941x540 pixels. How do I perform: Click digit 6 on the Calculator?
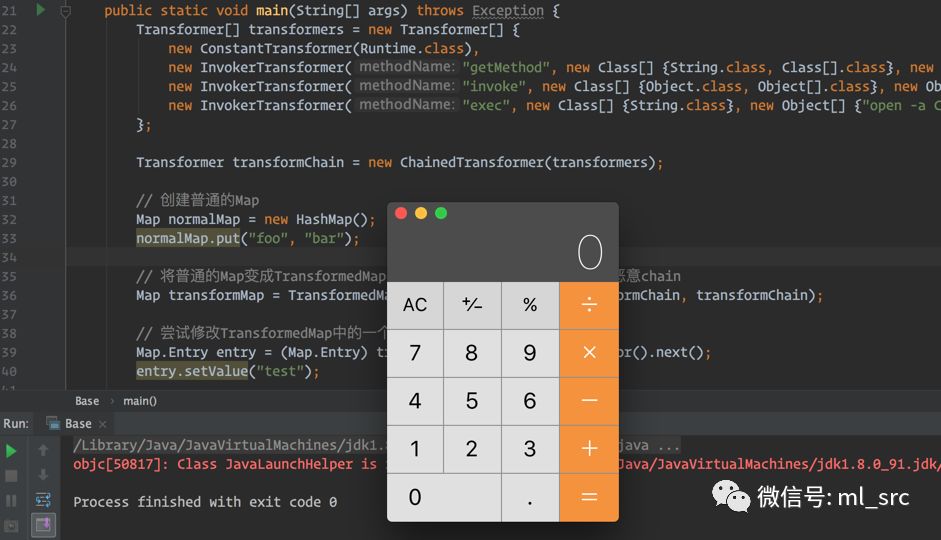(x=530, y=401)
